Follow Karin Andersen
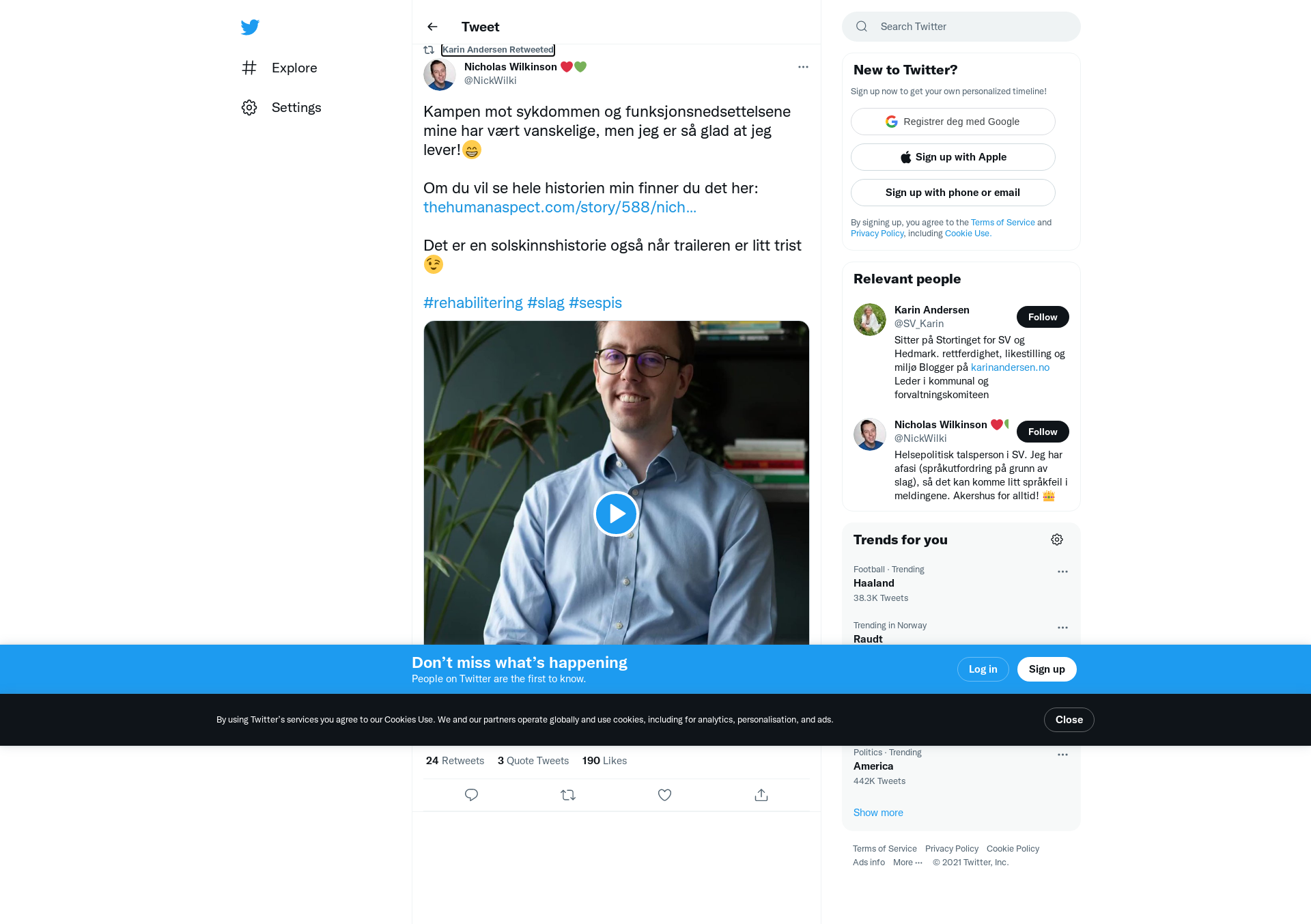Screen dimensions: 1311x924 coord(1043,317)
